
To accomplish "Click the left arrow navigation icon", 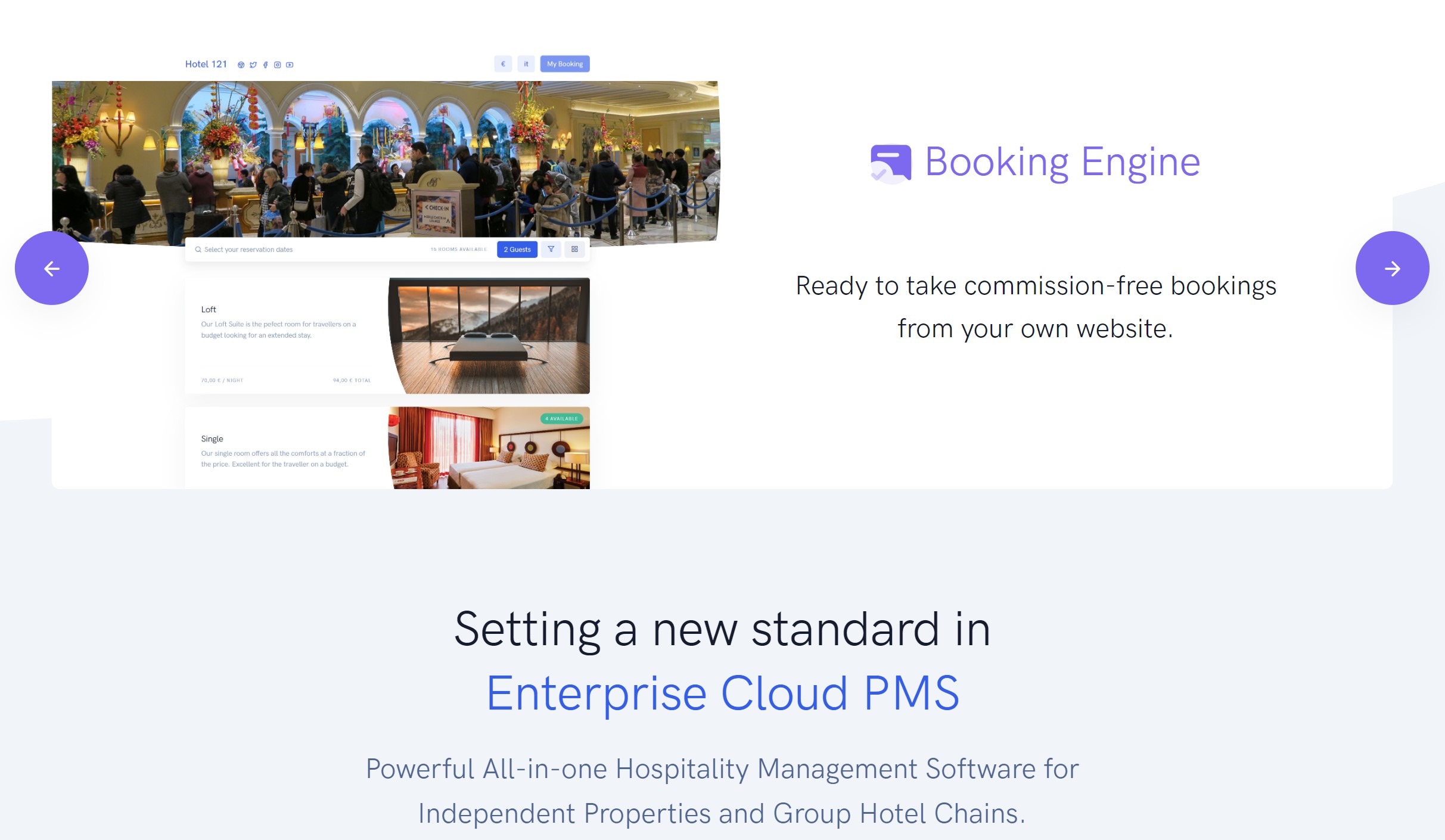I will 51,267.
